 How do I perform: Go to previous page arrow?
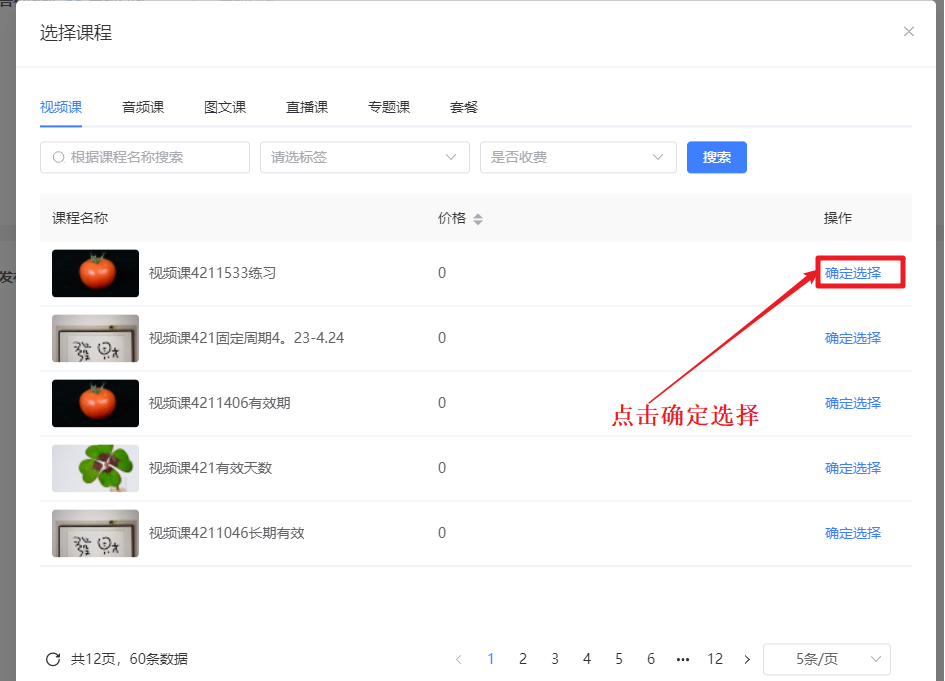459,659
